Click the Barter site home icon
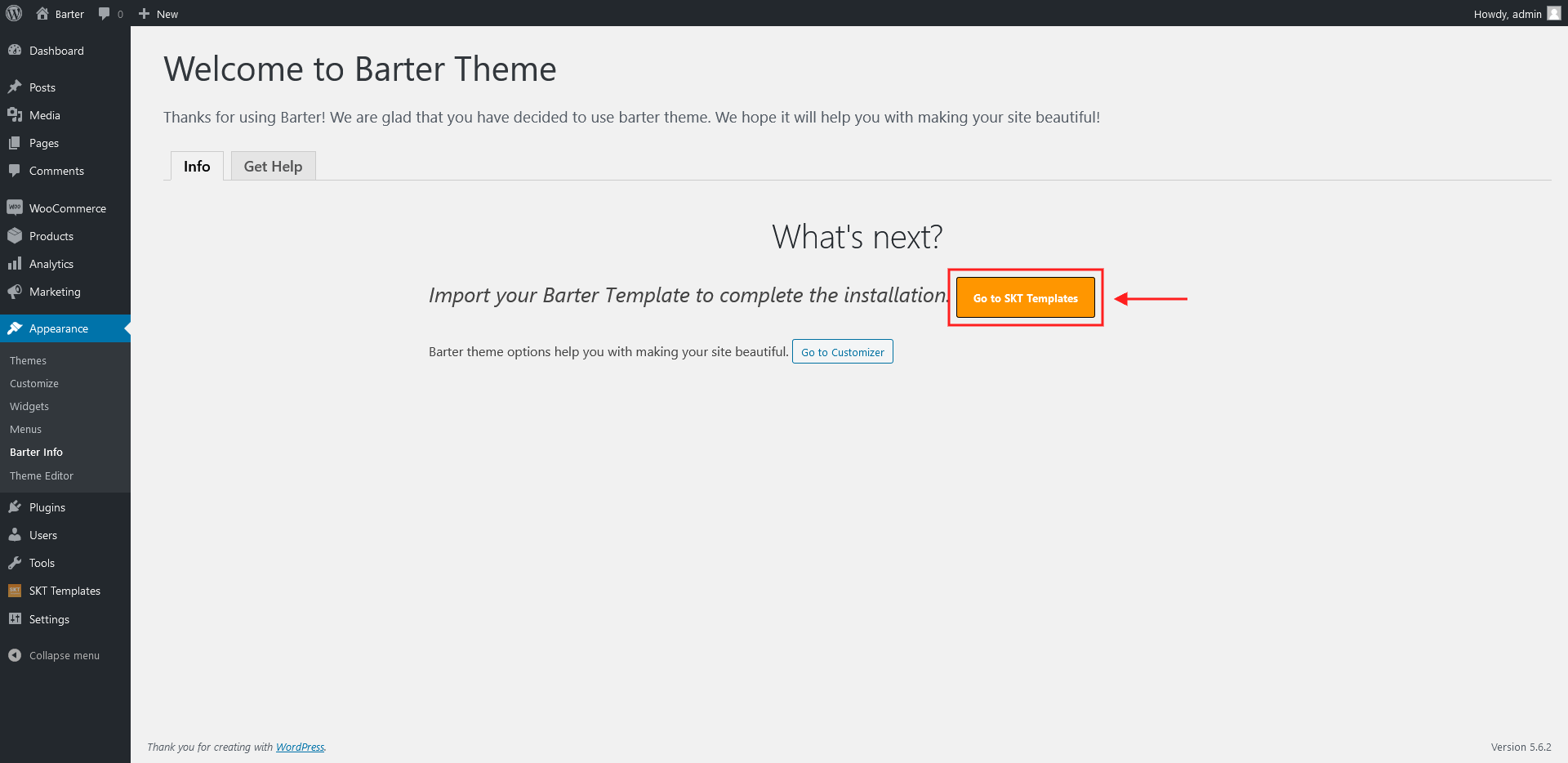This screenshot has height=763, width=1568. click(x=42, y=13)
